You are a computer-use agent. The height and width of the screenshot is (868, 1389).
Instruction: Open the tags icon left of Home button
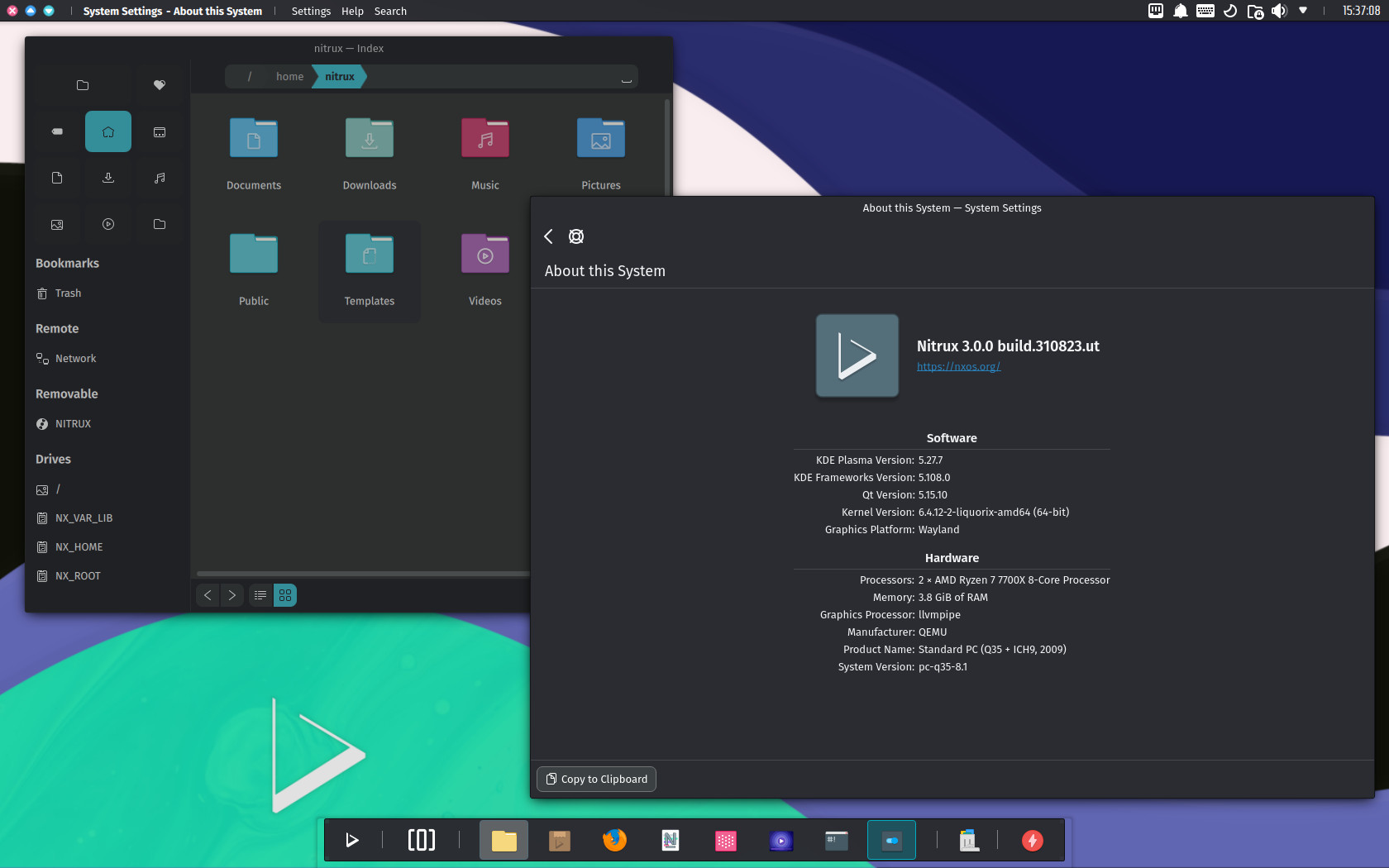pos(57,131)
